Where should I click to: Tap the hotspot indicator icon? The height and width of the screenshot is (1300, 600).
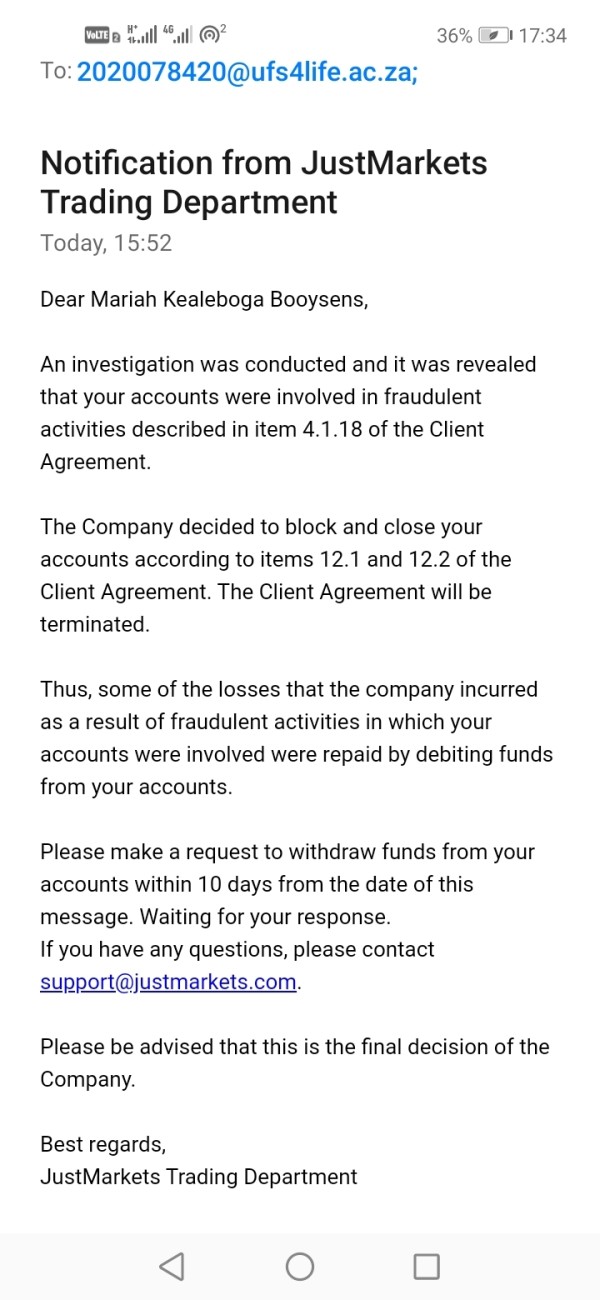(x=212, y=36)
